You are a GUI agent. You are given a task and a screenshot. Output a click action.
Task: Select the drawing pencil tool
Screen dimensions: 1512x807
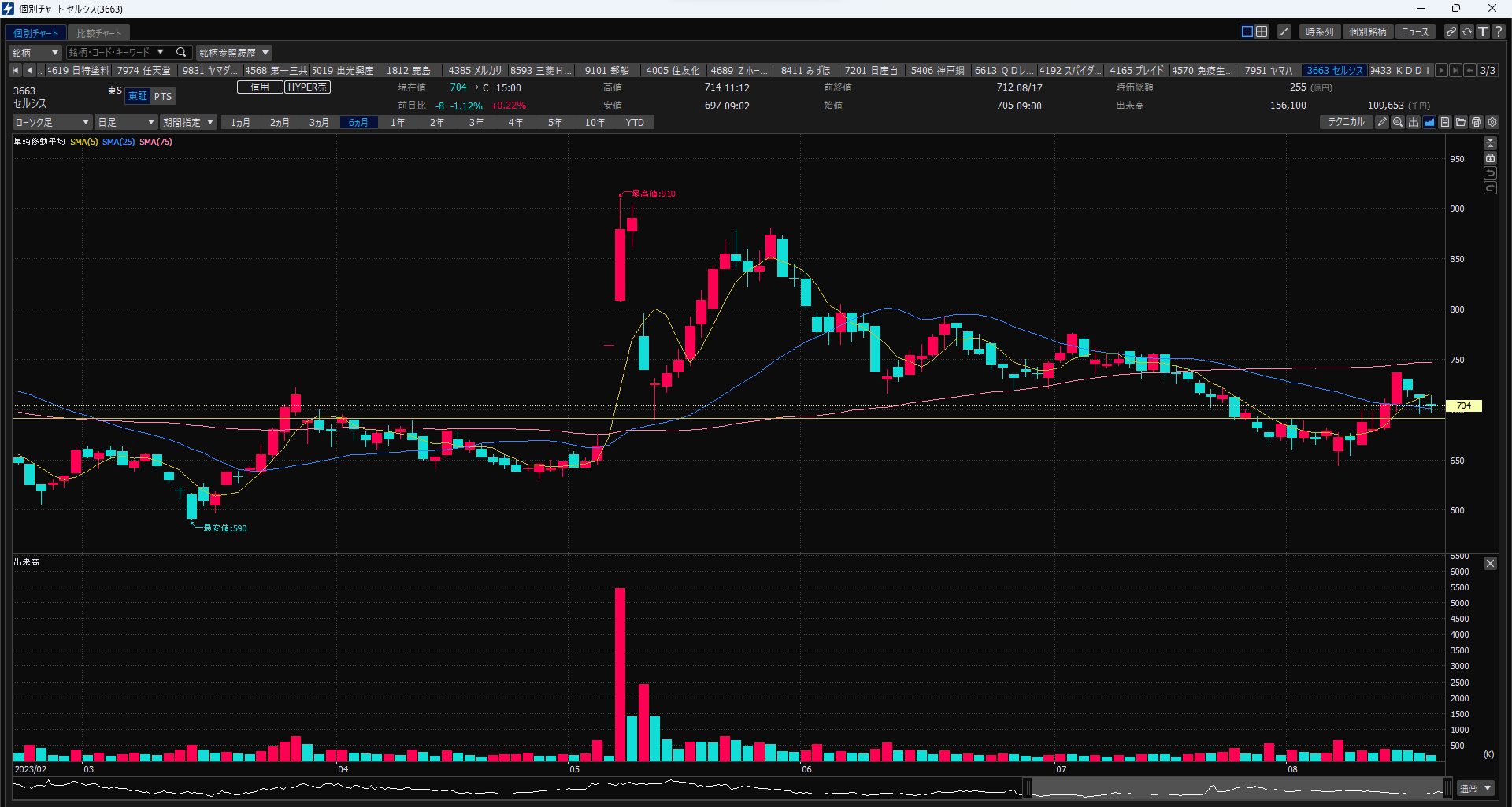(1382, 122)
